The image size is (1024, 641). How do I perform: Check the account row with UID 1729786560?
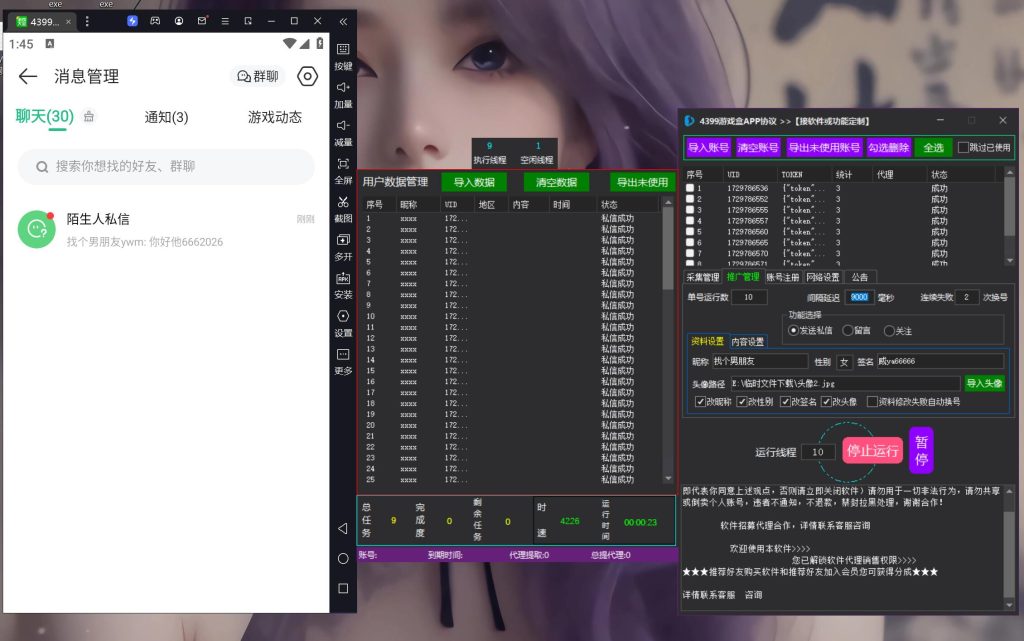[x=690, y=232]
